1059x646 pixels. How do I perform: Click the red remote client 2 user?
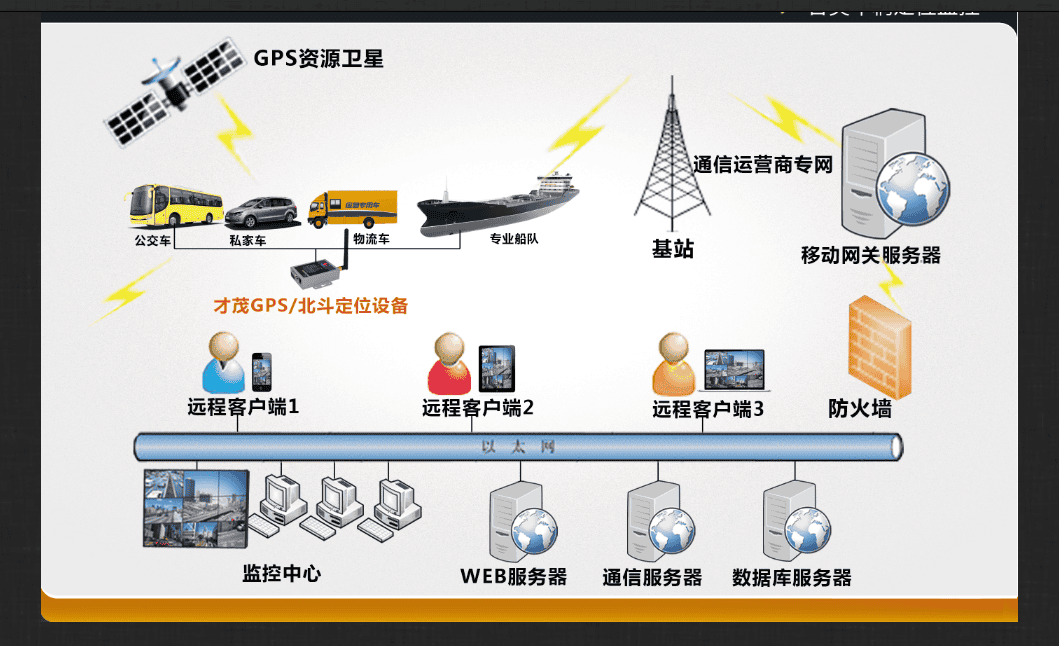coord(449,364)
